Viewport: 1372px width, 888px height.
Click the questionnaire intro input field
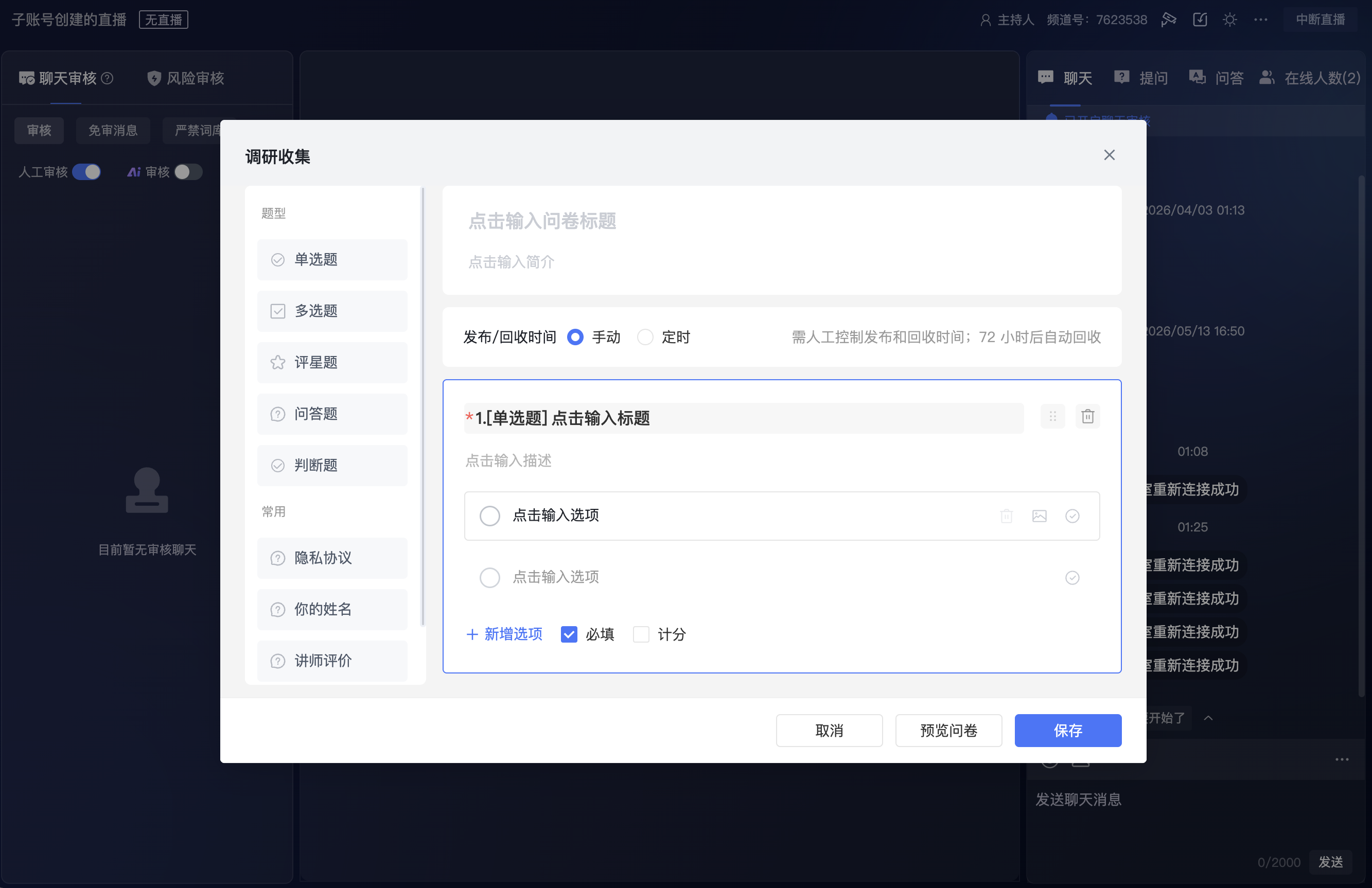(781, 262)
